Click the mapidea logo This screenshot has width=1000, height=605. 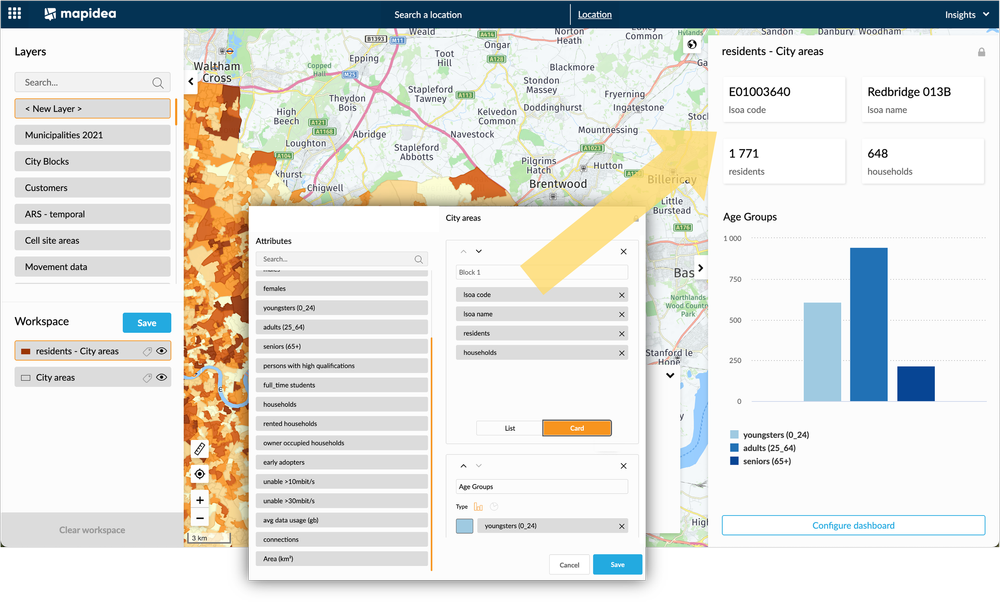[80, 14]
